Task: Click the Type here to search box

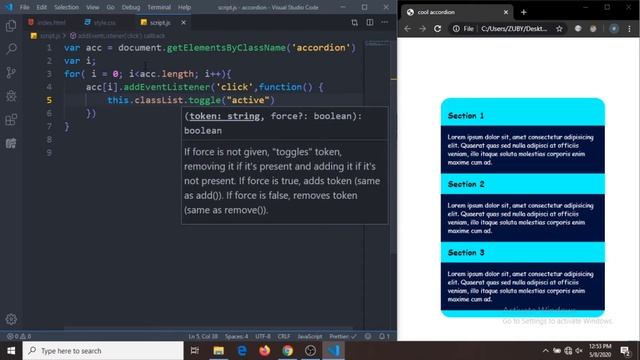Action: 103,351
